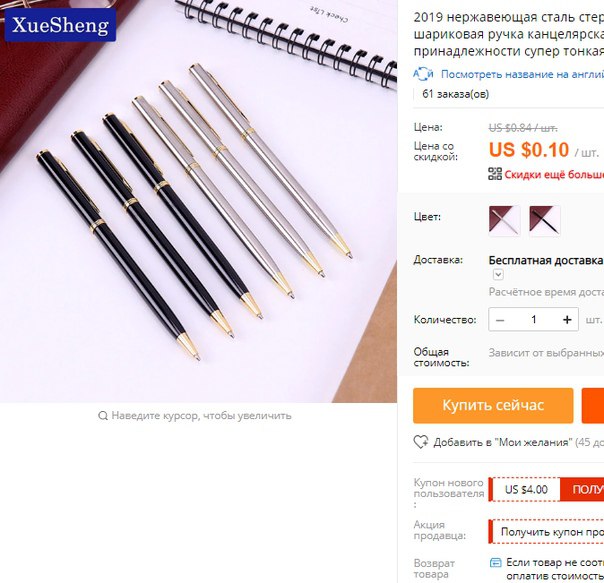Click the return policy icon
604x583 pixels.
pyautogui.click(x=495, y=563)
